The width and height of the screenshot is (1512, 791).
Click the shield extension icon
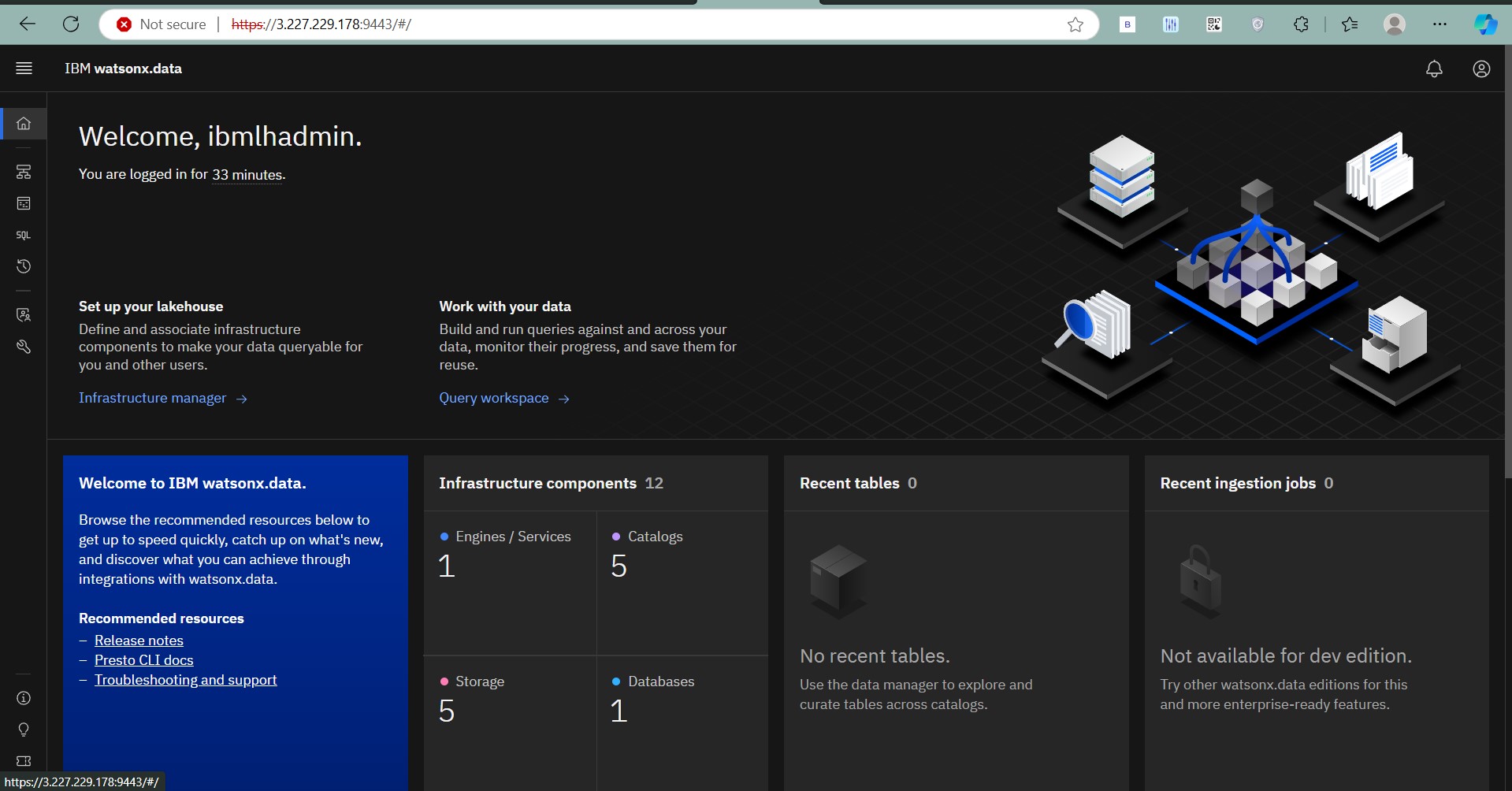pyautogui.click(x=1258, y=24)
